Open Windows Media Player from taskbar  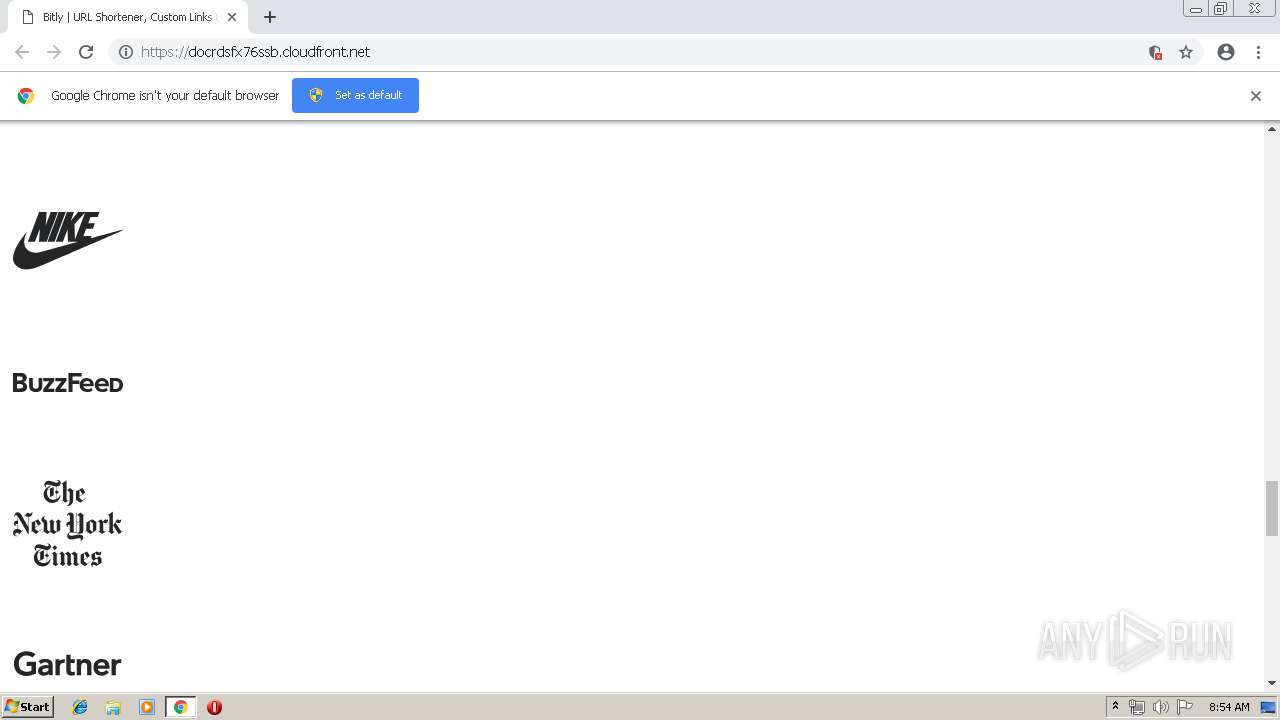tap(147, 707)
